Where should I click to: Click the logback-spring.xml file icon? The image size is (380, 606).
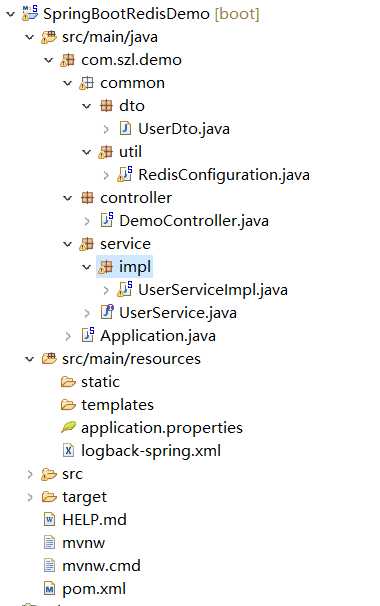(x=68, y=450)
